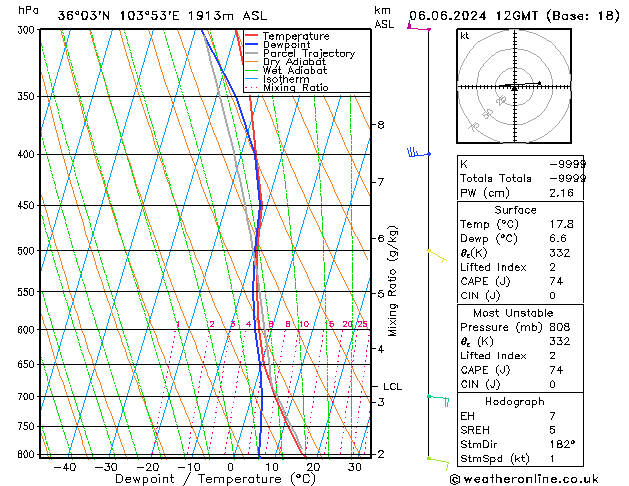Click the 'StmSpd (kt)' row label
Image resolution: width=629 pixels, height=486 pixels.
495,458
